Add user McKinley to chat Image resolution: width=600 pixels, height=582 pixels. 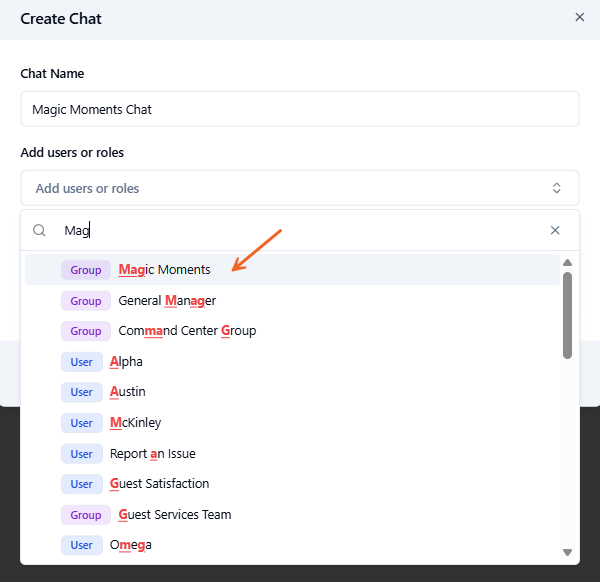tap(135, 423)
